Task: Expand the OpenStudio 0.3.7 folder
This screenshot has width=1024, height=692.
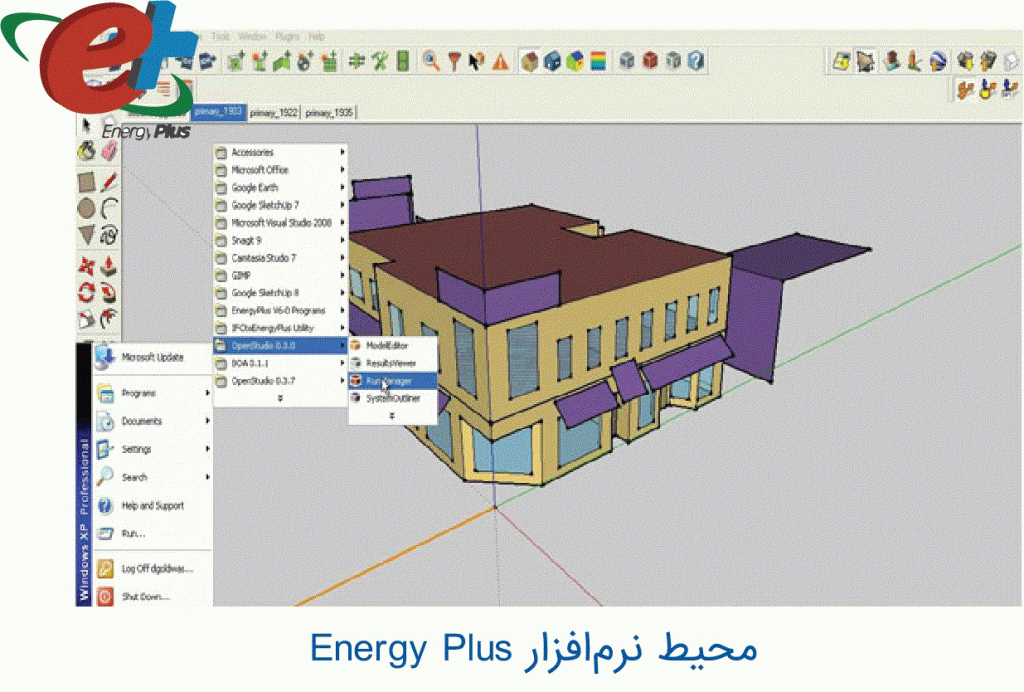Action: pos(280,381)
